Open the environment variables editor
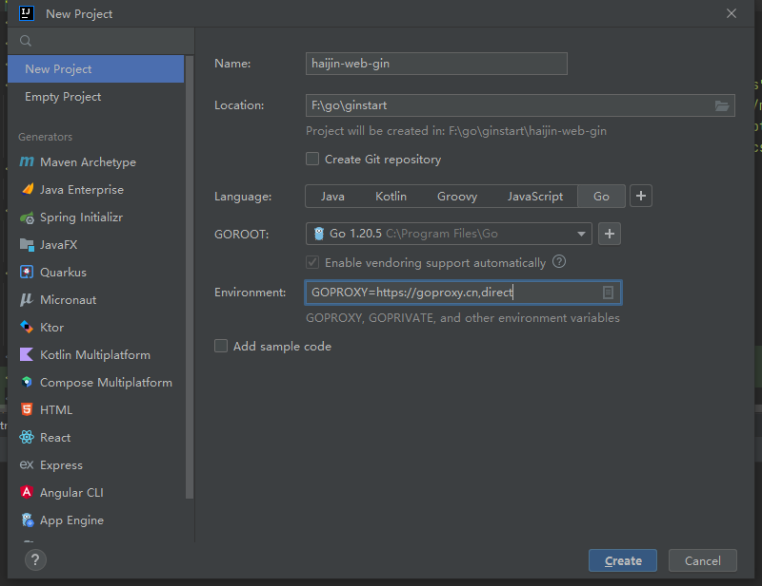 coord(607,293)
